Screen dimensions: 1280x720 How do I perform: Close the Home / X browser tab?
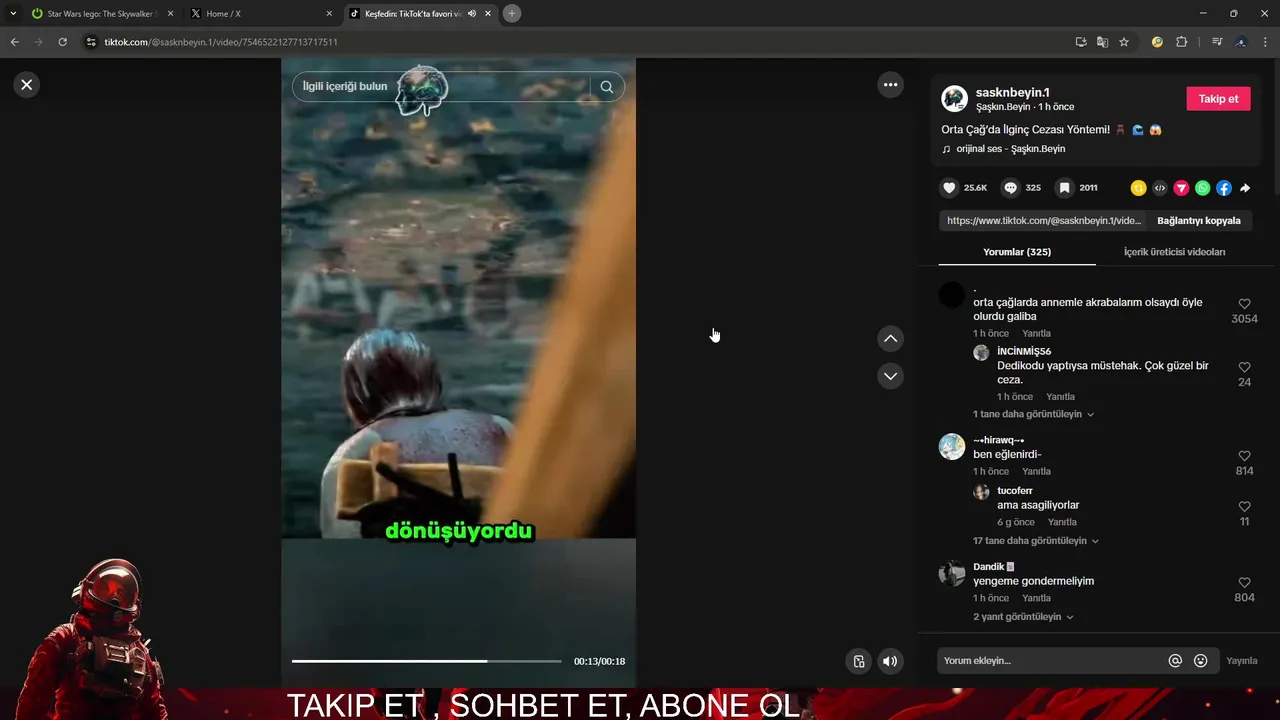329,14
